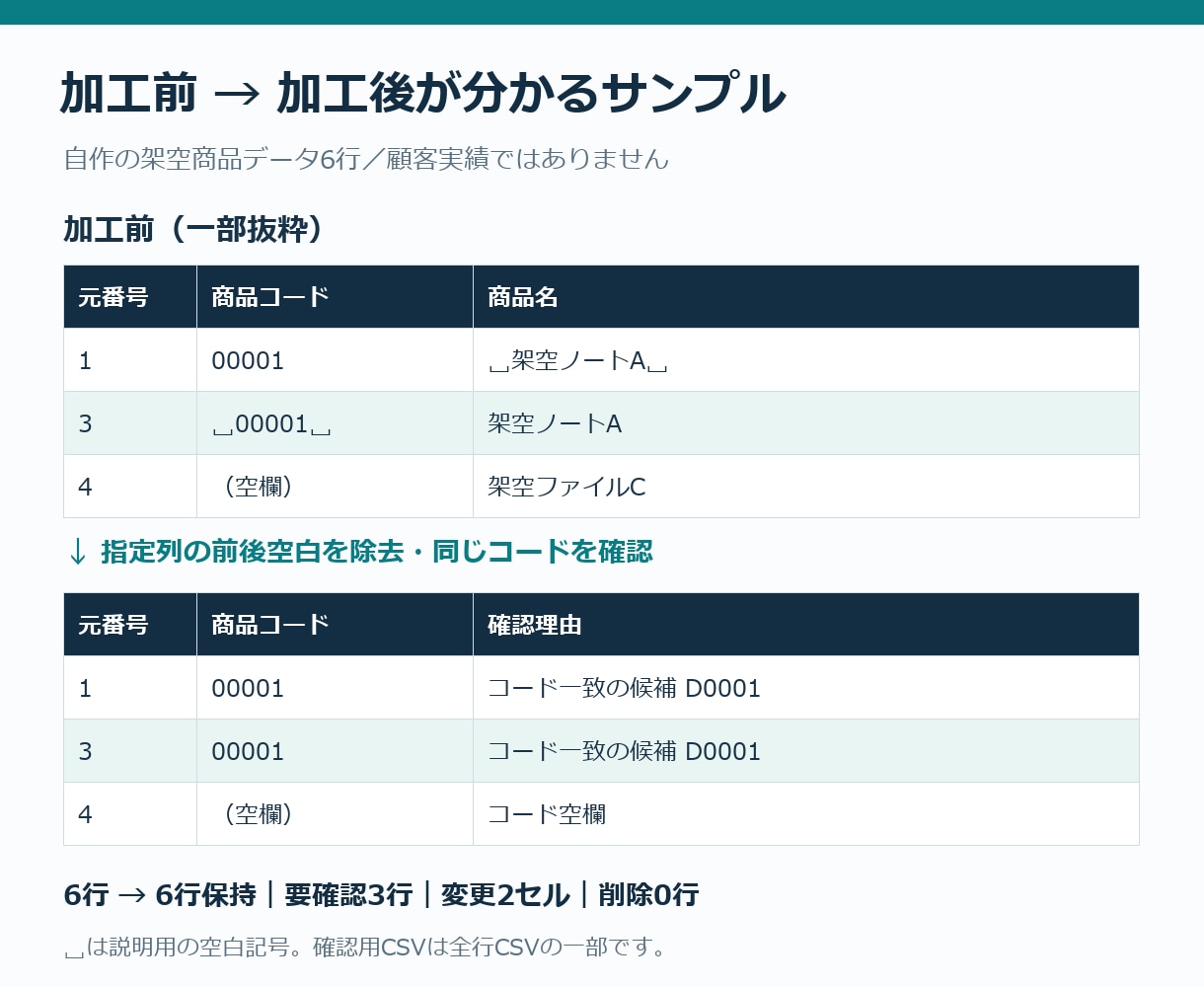Click （空欄） in the コード空欄 row
The image size is (1204, 987).
pyautogui.click(x=335, y=814)
